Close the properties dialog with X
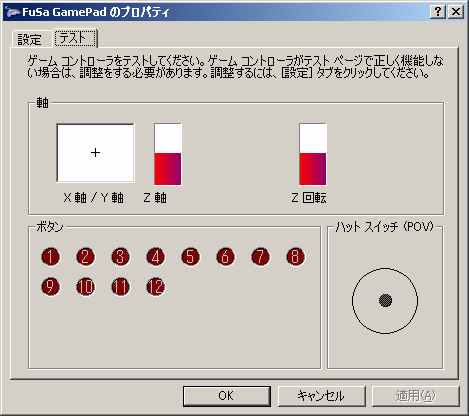Viewport: 469px width, 416px height. [x=455, y=12]
